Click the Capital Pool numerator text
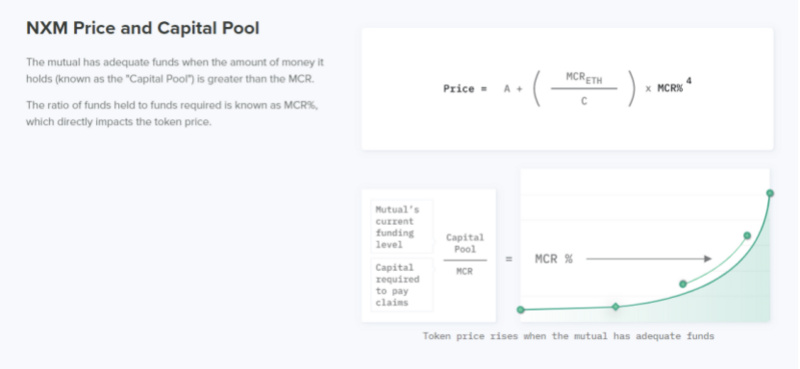 click(x=465, y=243)
